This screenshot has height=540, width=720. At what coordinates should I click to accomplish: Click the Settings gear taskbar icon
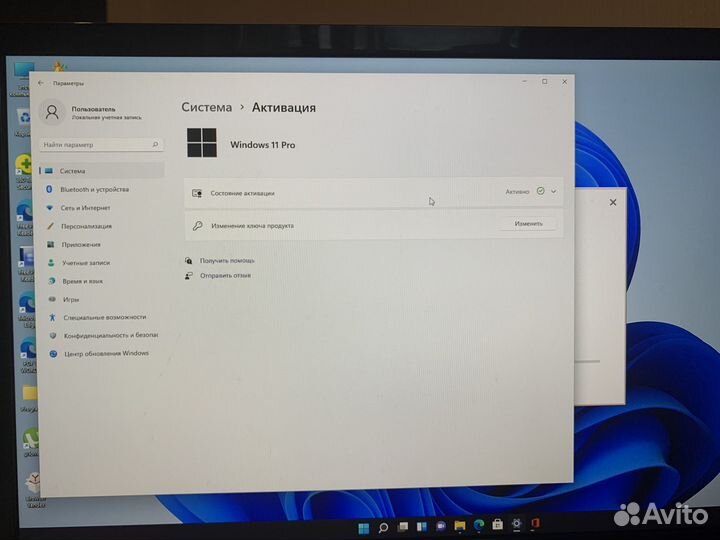click(x=516, y=523)
